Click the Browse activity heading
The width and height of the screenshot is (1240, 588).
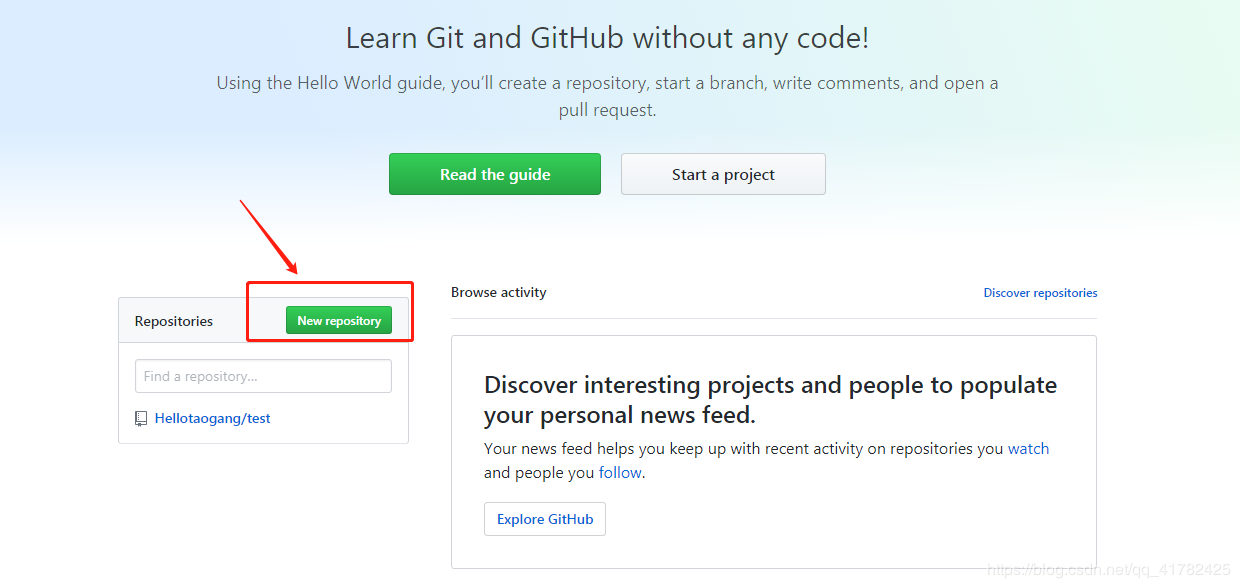(x=499, y=292)
